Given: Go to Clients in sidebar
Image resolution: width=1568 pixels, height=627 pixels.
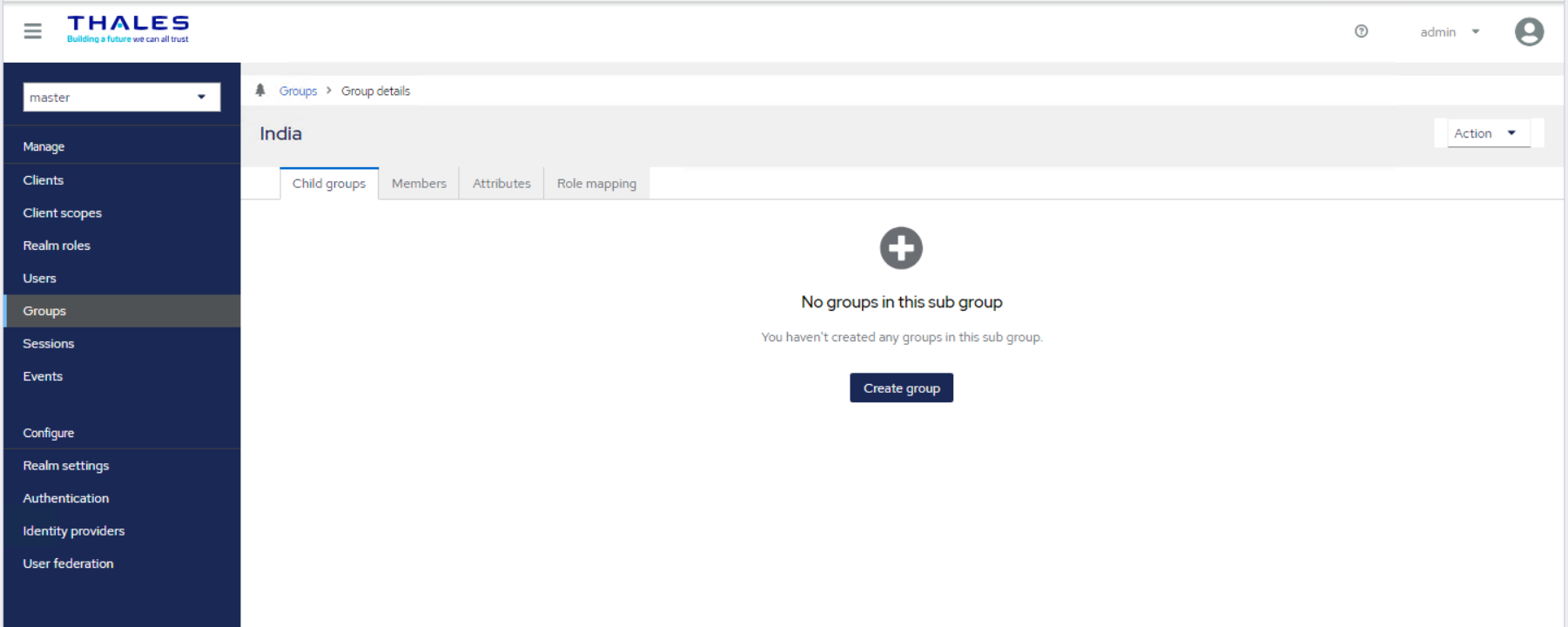Looking at the screenshot, I should pyautogui.click(x=44, y=180).
